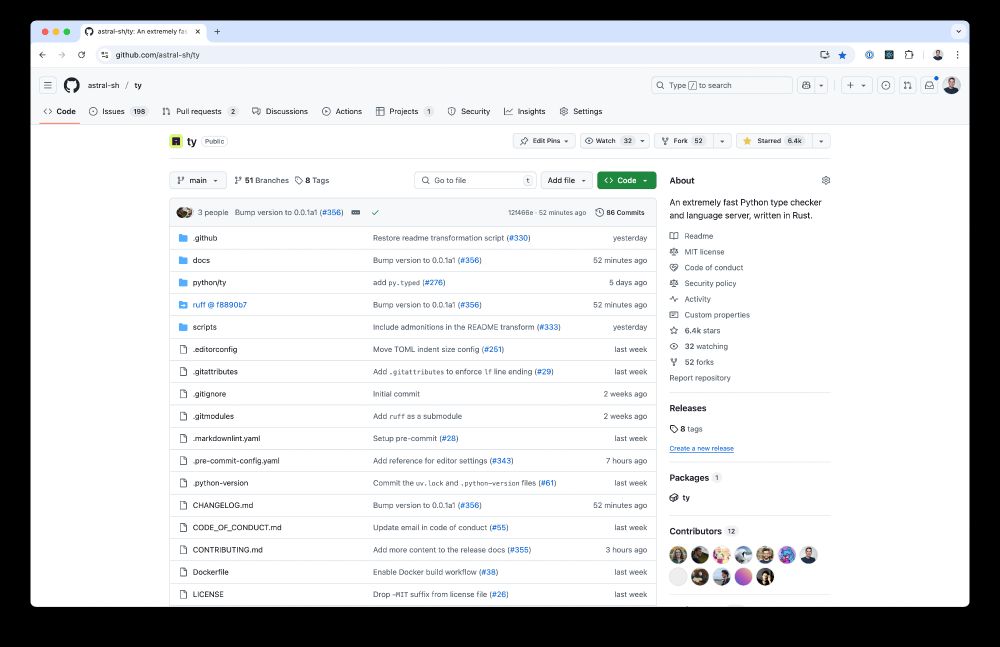
Task: Open the user profile avatar menu
Action: [x=952, y=85]
